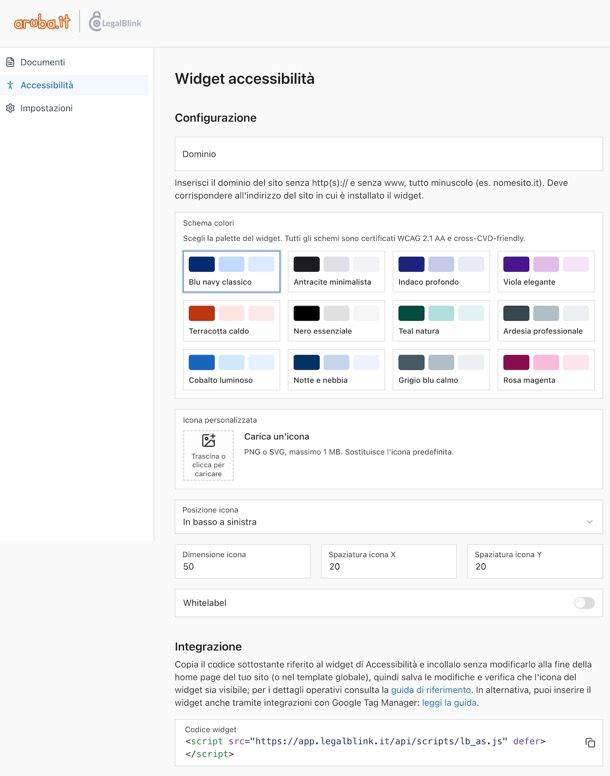Click the Documenti page icon in sidebar

point(10,62)
